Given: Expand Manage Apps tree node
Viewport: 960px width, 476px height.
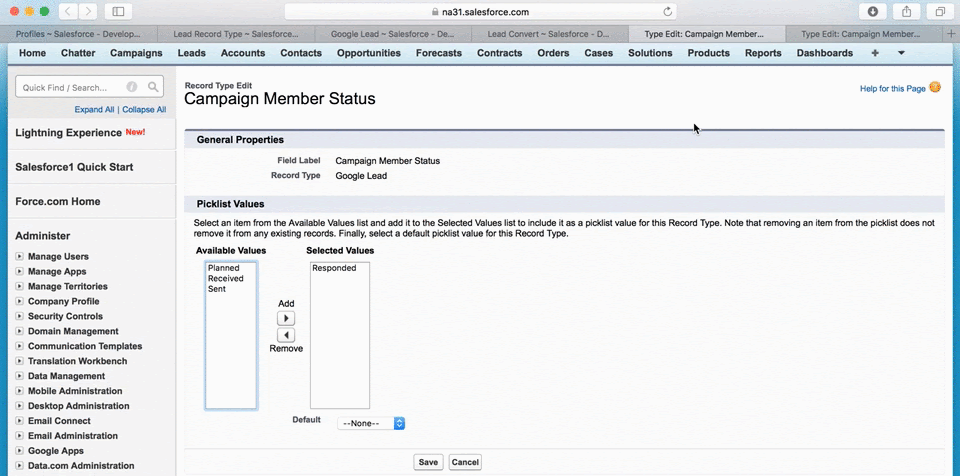Looking at the screenshot, I should 20,271.
